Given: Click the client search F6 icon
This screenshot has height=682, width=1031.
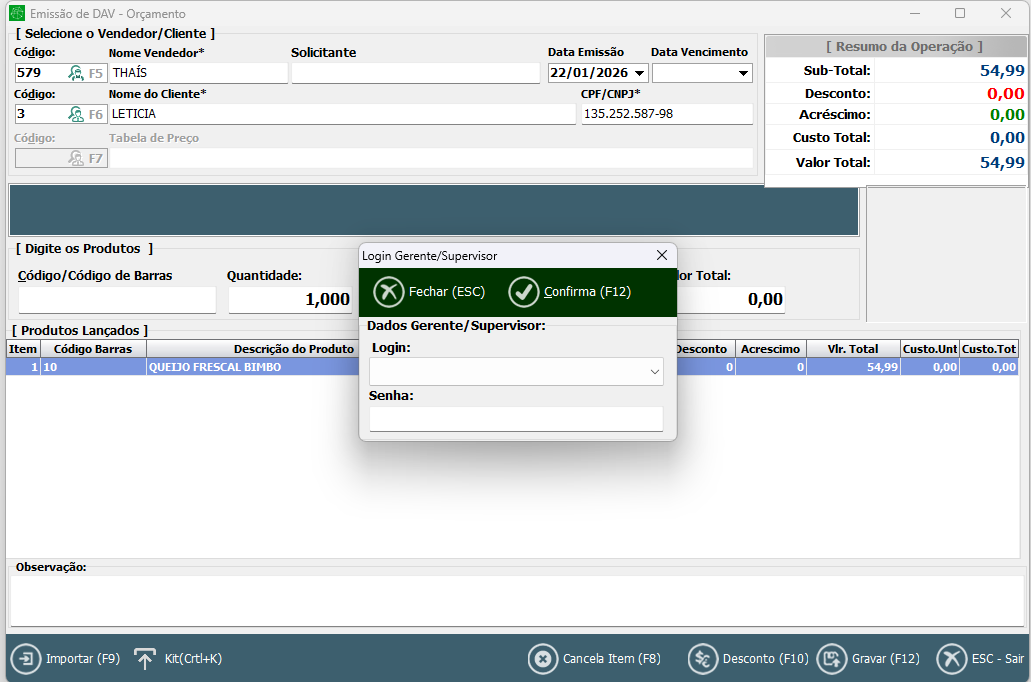Looking at the screenshot, I should [77, 114].
